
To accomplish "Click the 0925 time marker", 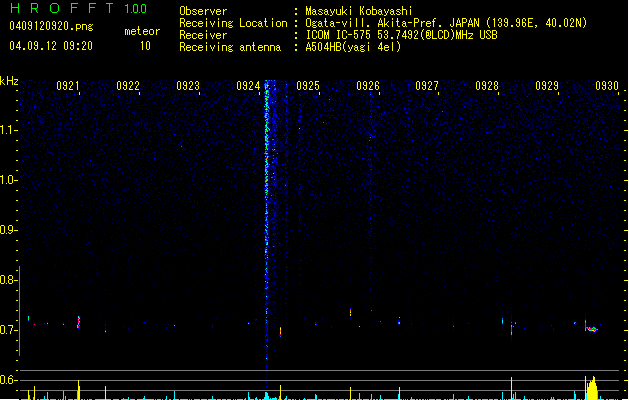I will [x=308, y=86].
